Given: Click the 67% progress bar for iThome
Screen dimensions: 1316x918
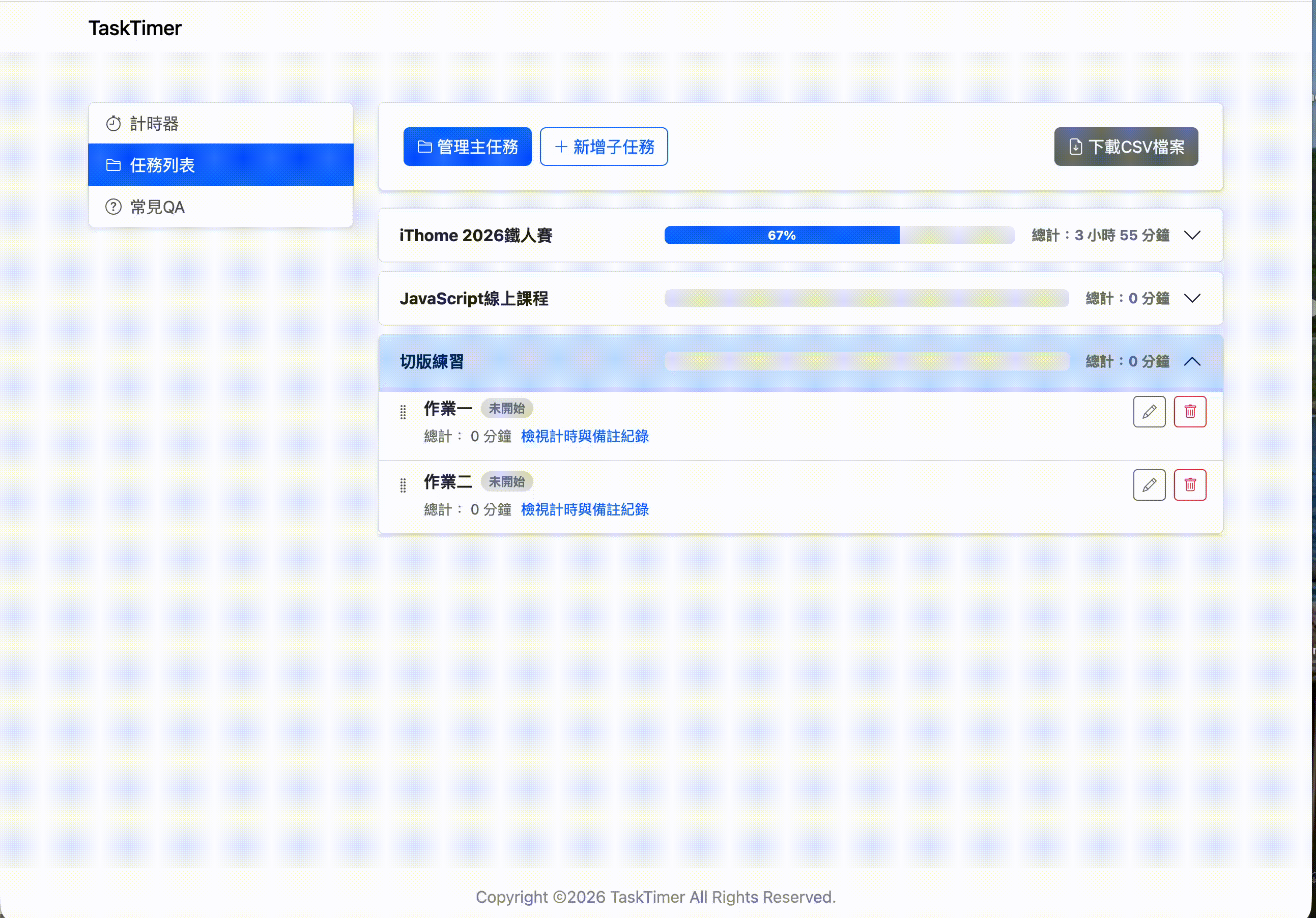Looking at the screenshot, I should pos(839,236).
